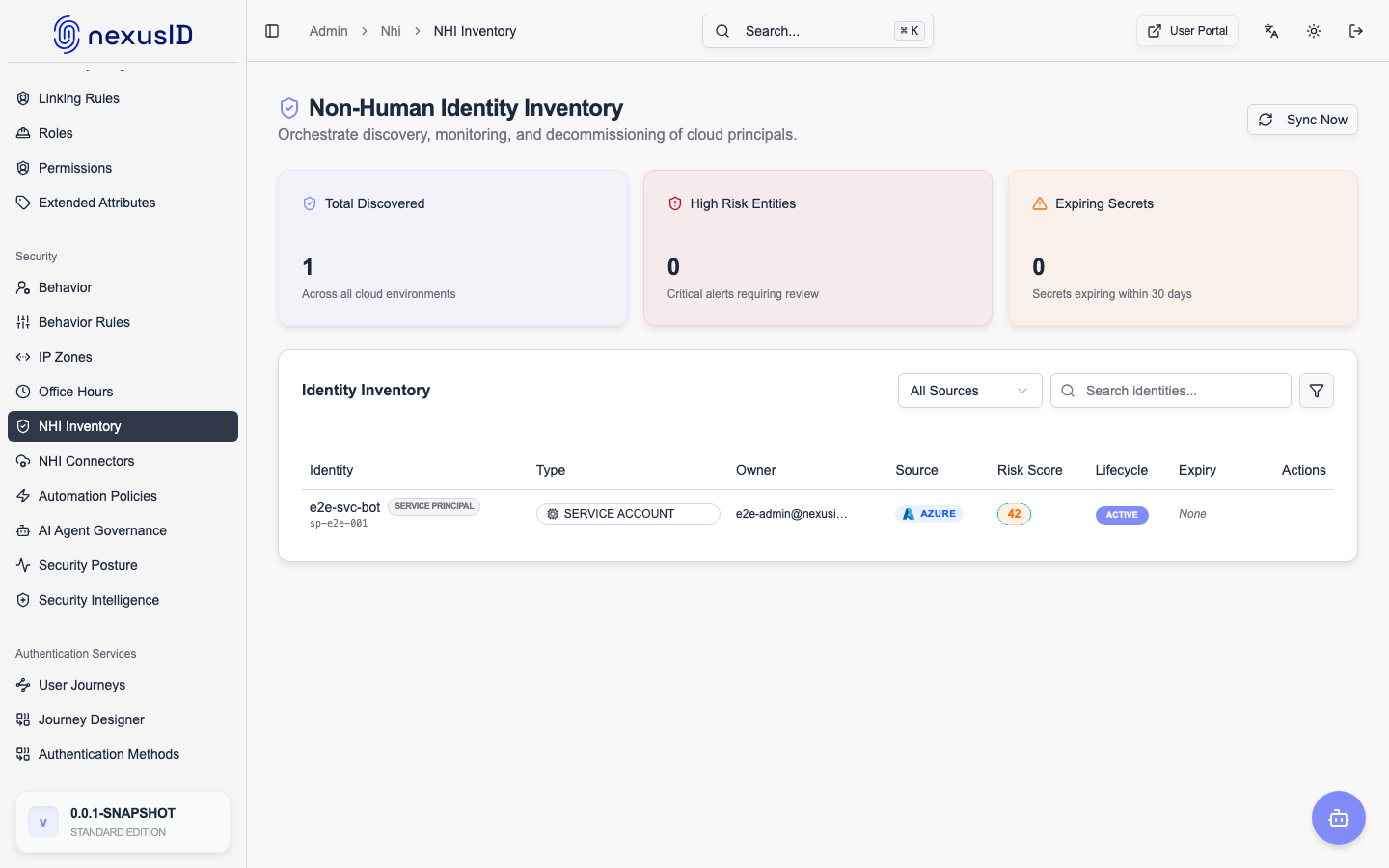Select the High Risk Entities card
Screen dimensions: 1389x868
pyautogui.click(x=818, y=248)
